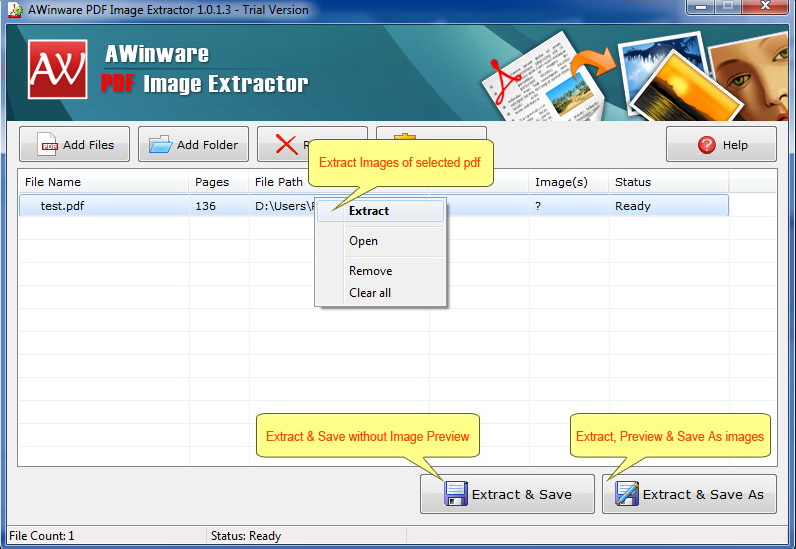Click the Status column header

pyautogui.click(x=669, y=182)
